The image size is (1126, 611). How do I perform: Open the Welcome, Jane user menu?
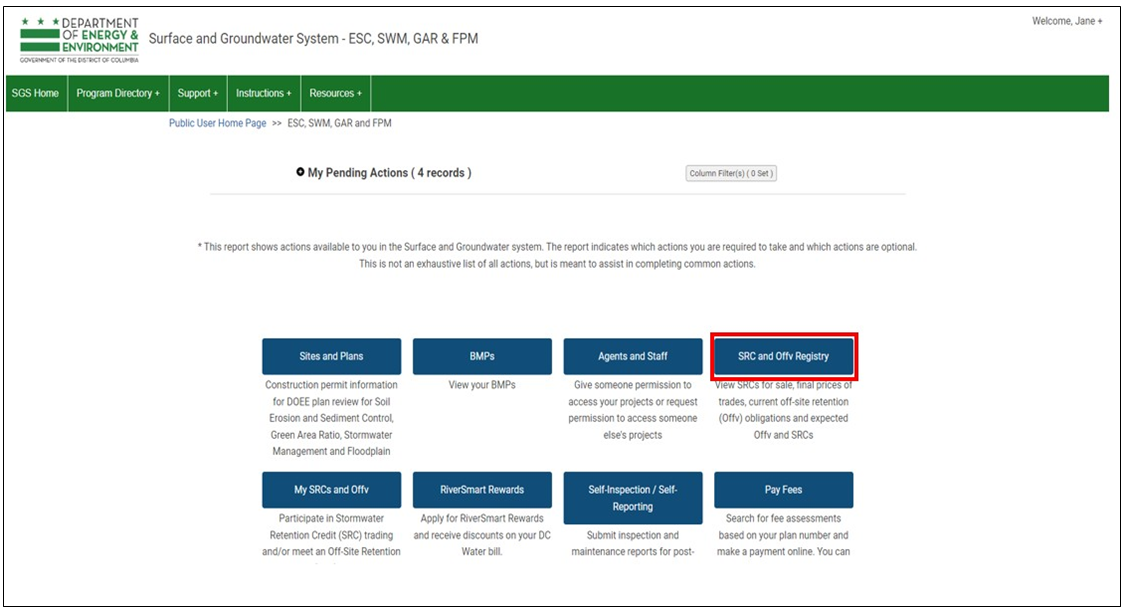click(x=1067, y=22)
